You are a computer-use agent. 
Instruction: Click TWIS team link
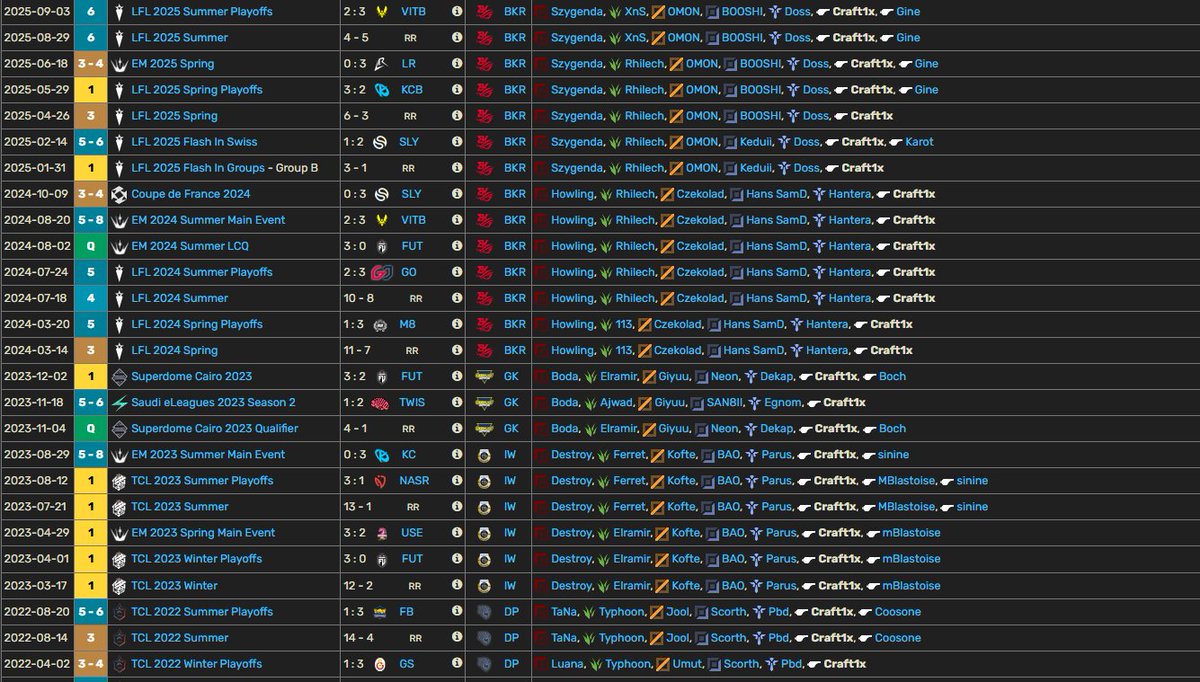(413, 402)
